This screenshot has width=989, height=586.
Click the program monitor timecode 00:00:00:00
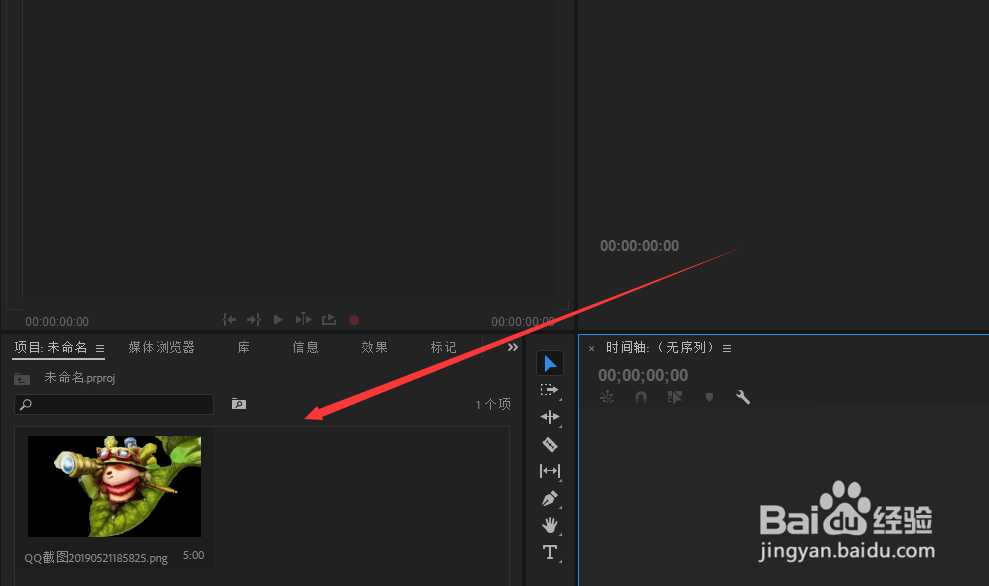click(x=640, y=246)
